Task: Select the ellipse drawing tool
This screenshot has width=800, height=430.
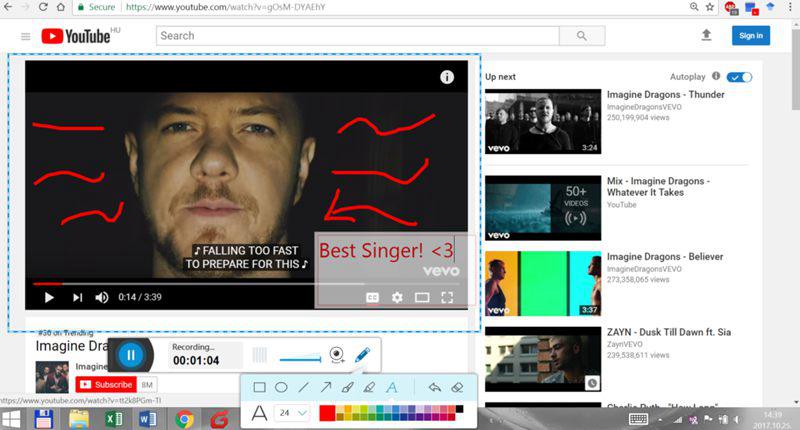Action: [281, 387]
